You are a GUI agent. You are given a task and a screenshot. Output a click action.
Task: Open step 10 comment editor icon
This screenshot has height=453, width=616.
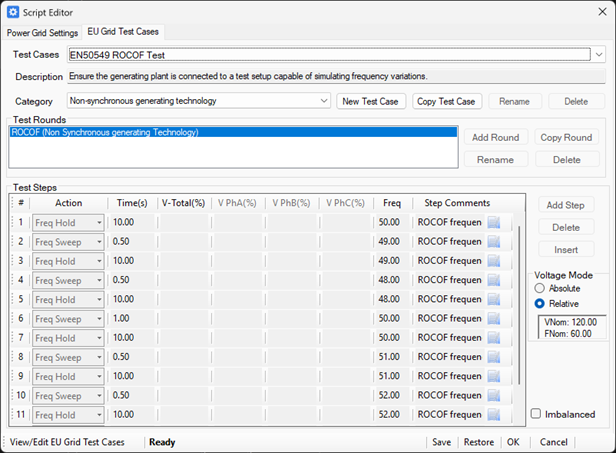pos(493,395)
